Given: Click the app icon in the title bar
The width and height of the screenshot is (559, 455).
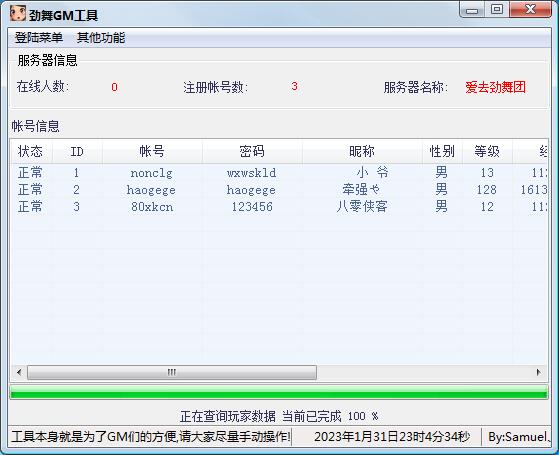Looking at the screenshot, I should click(17, 14).
